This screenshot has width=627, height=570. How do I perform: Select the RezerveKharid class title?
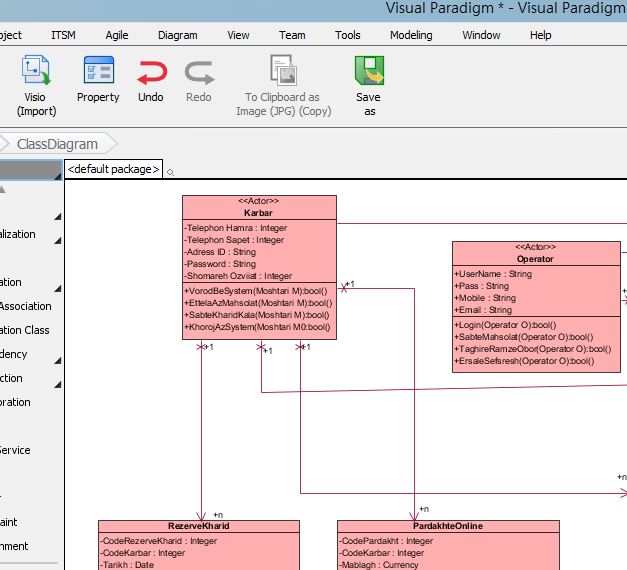[x=199, y=526]
